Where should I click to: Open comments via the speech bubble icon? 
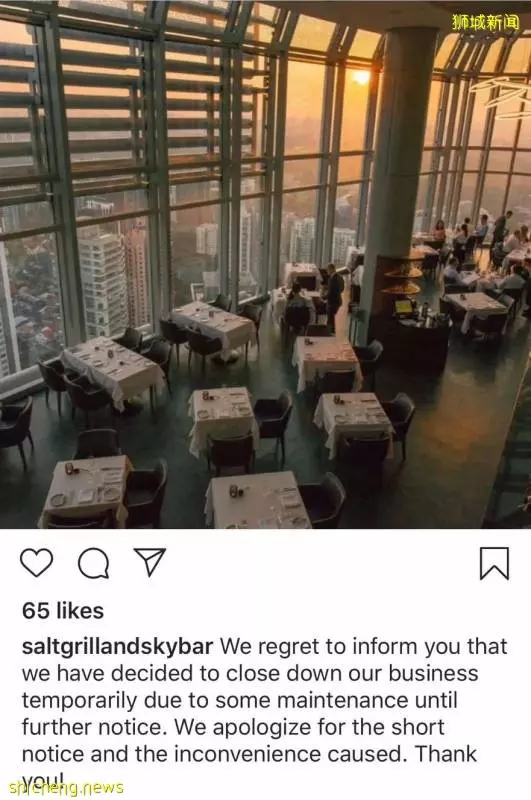click(x=93, y=563)
